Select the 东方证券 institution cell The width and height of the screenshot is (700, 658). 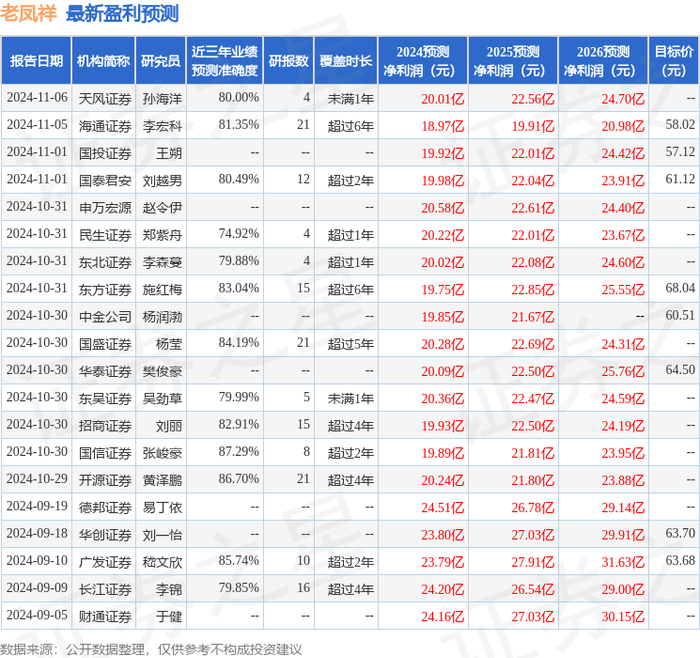[105, 289]
